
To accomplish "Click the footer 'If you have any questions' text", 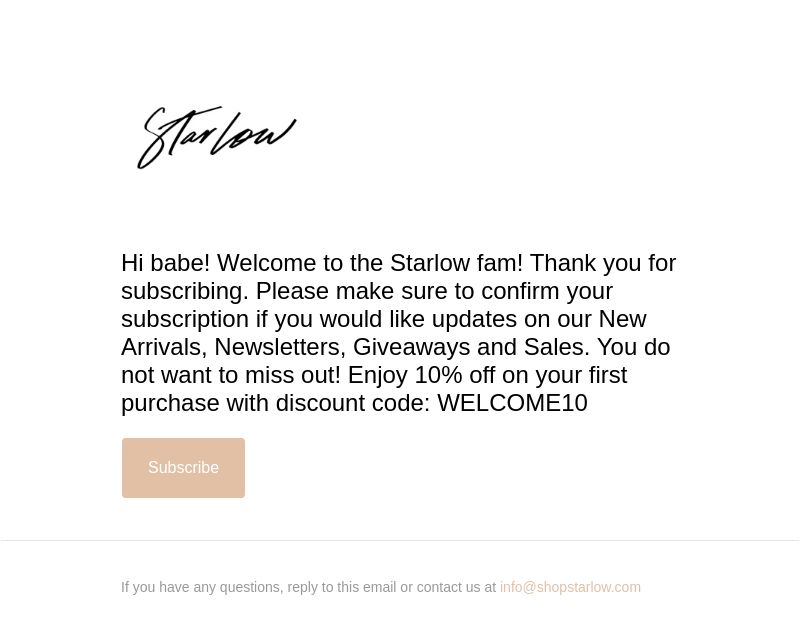I will pyautogui.click(x=201, y=587).
